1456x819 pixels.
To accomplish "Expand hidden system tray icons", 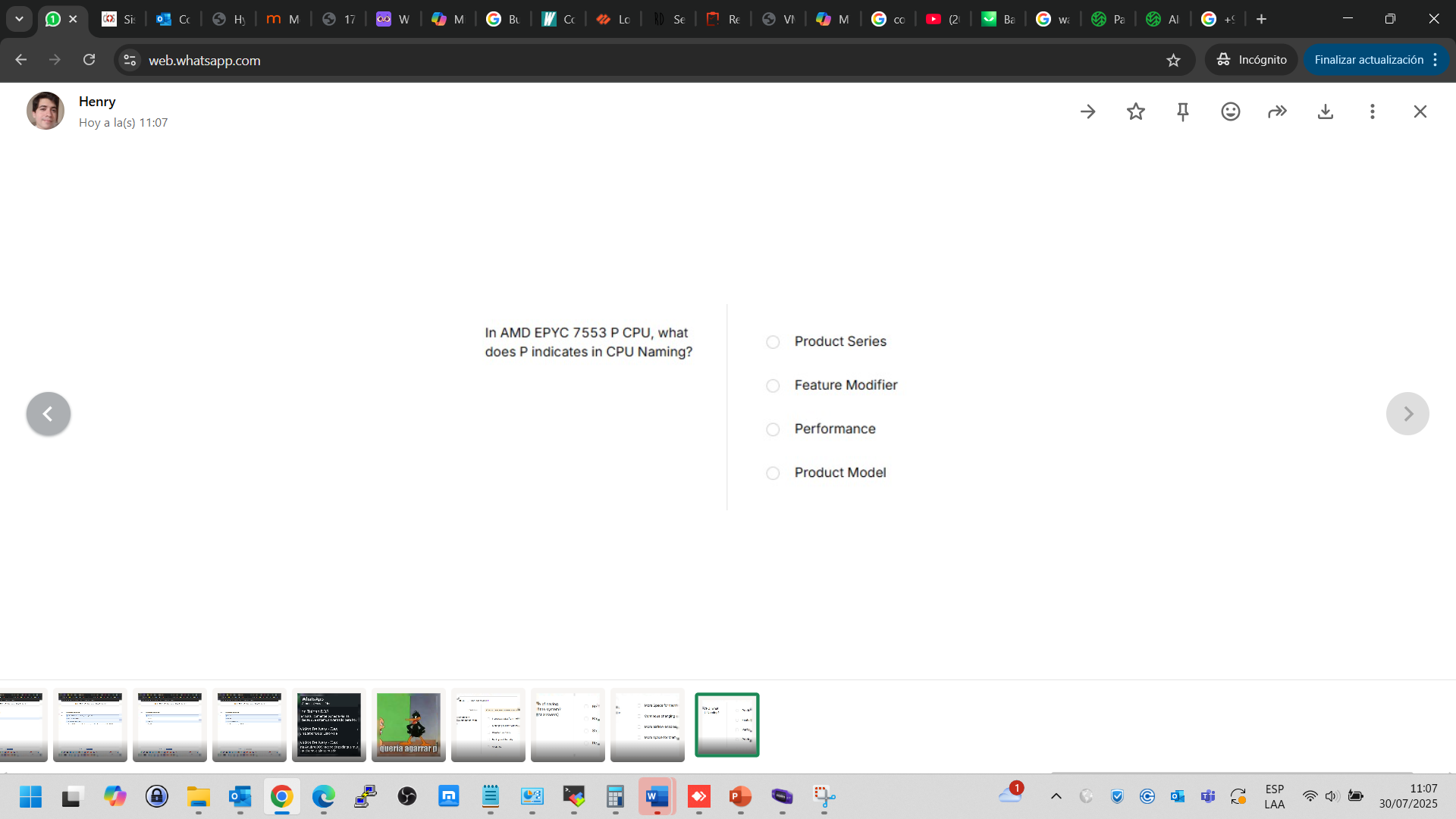I will tap(1056, 796).
